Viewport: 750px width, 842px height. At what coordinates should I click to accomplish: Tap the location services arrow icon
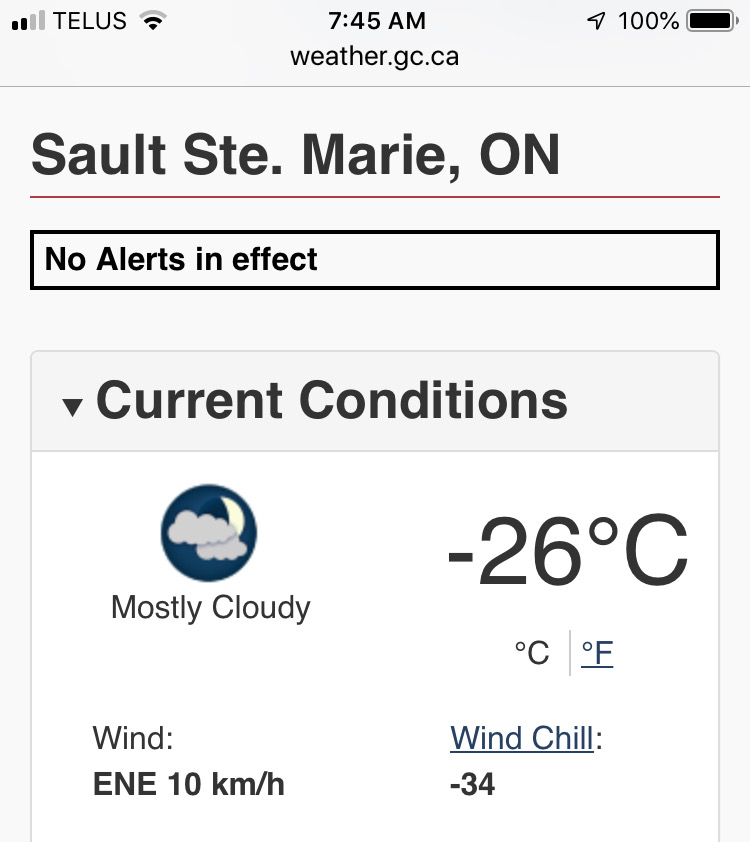(596, 21)
